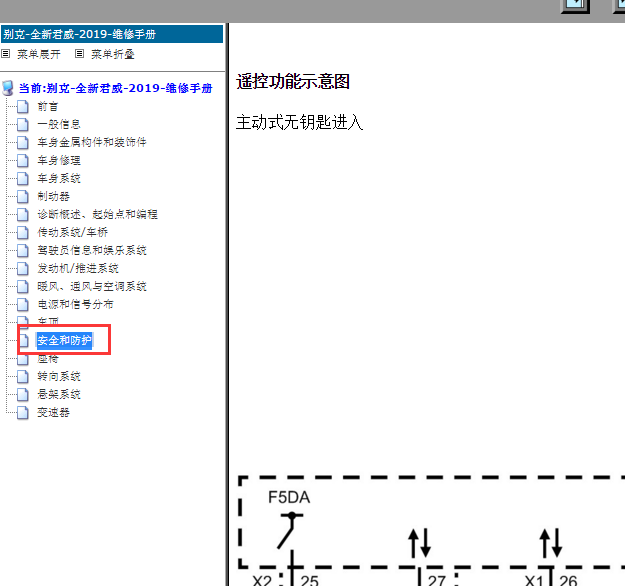The height and width of the screenshot is (586, 625).
Task: Select the 当前:别克-全新君威-2019-维修手册 root node
Action: (x=116, y=88)
